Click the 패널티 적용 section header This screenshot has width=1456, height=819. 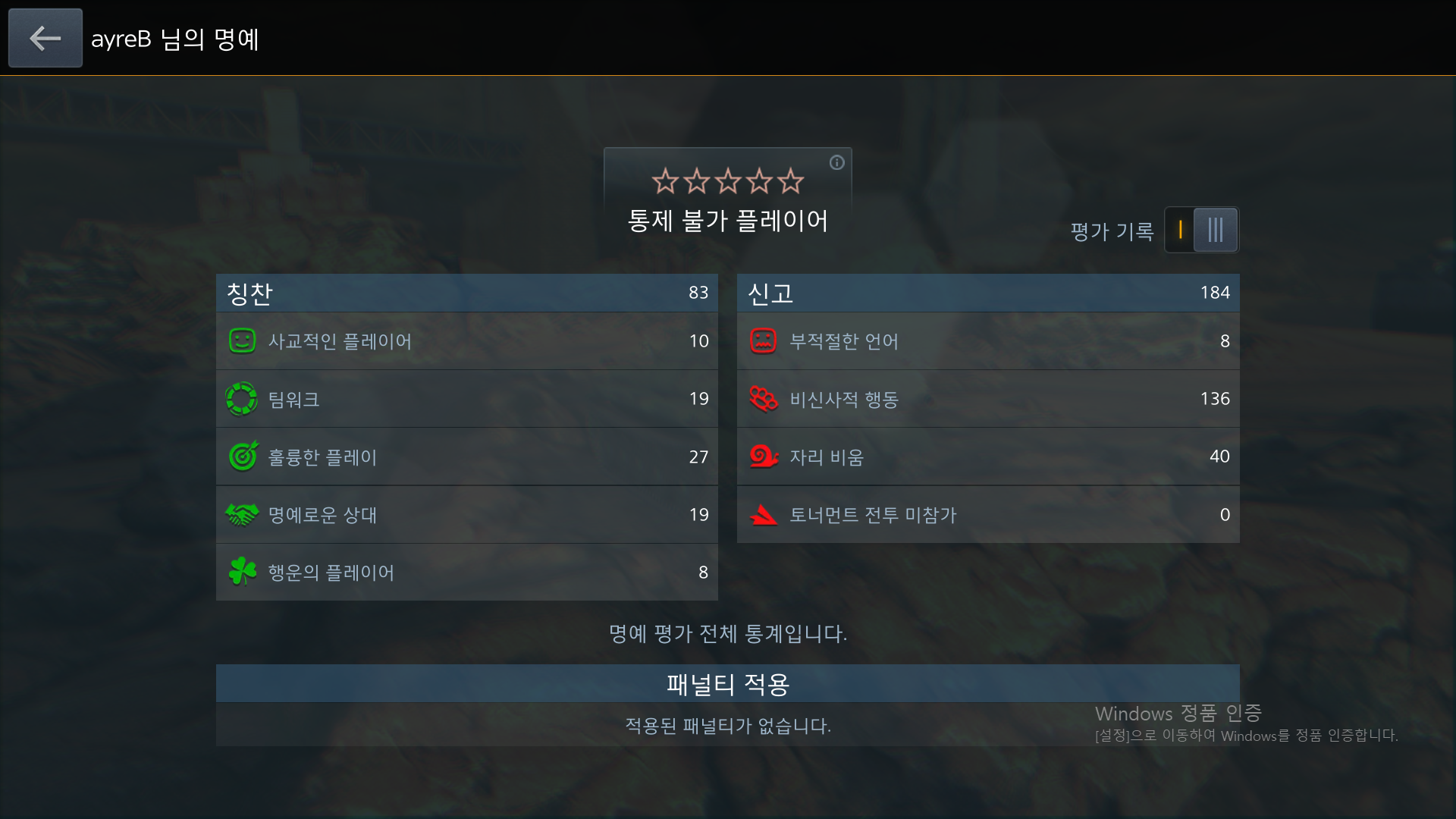pyautogui.click(x=728, y=683)
